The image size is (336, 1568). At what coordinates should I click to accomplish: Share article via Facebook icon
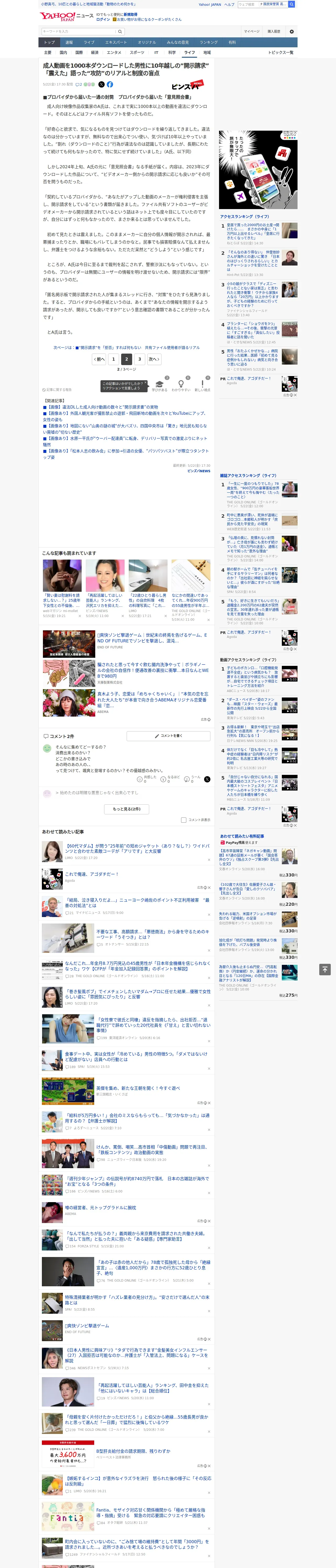coord(110,85)
